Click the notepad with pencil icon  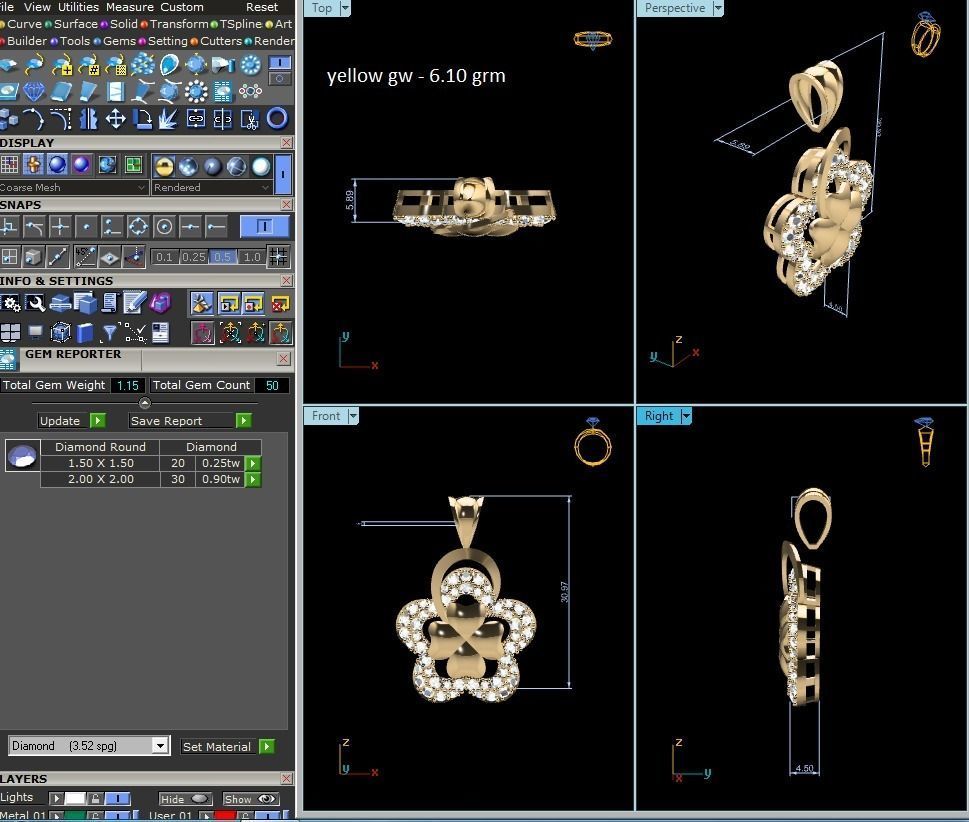tap(135, 303)
